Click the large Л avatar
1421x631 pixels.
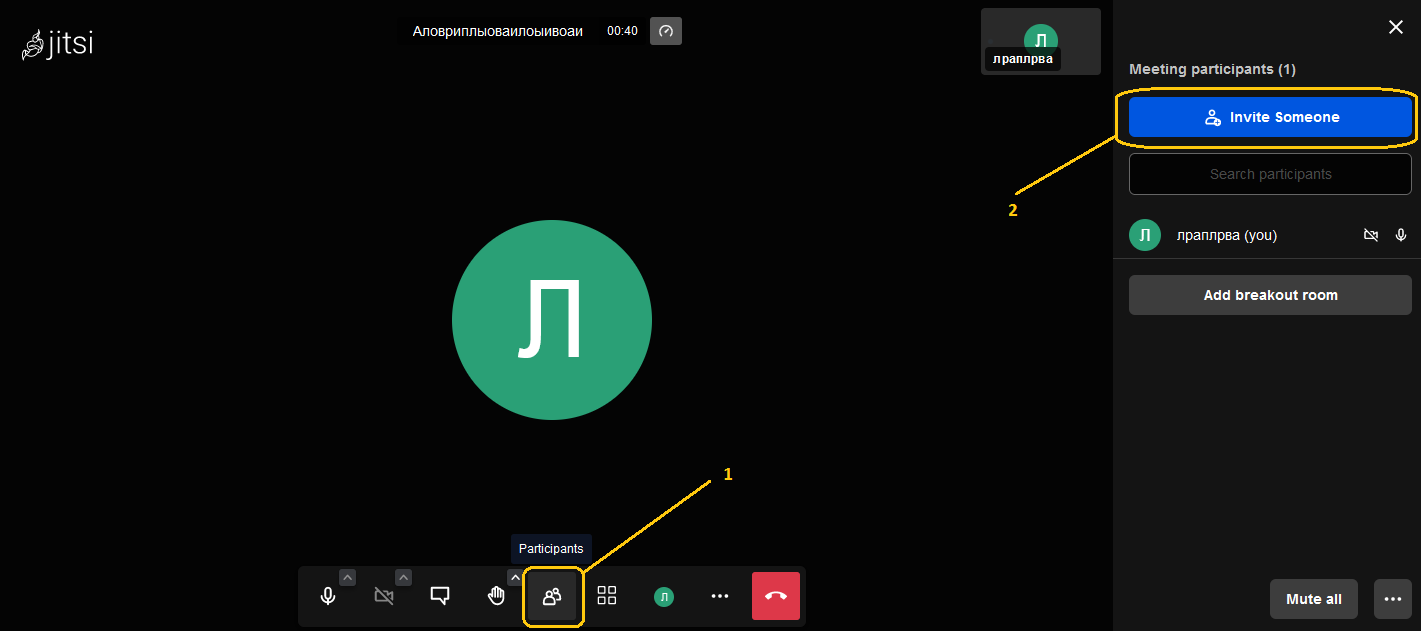552,320
